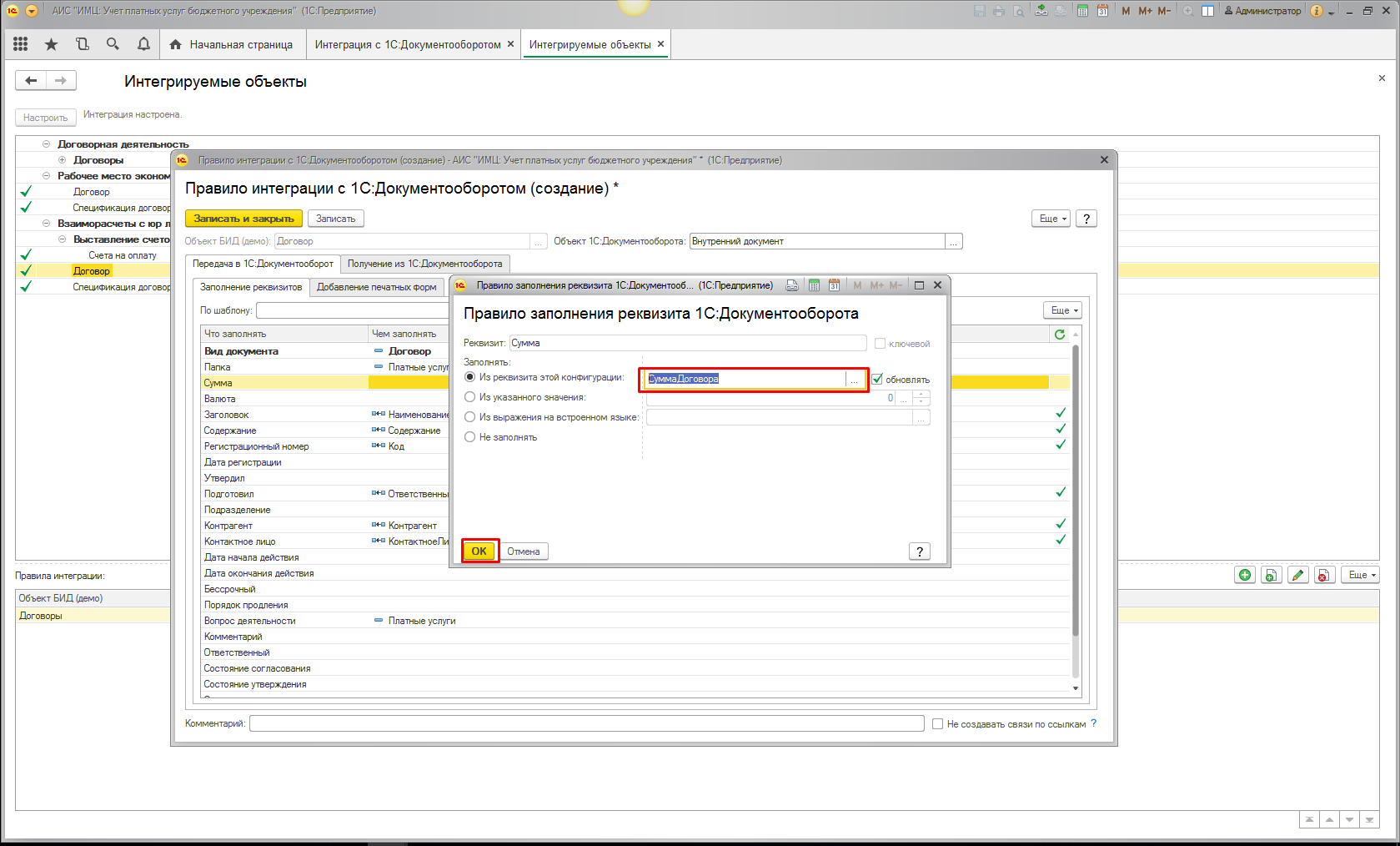Select "Не заполнять" radio option

470,437
